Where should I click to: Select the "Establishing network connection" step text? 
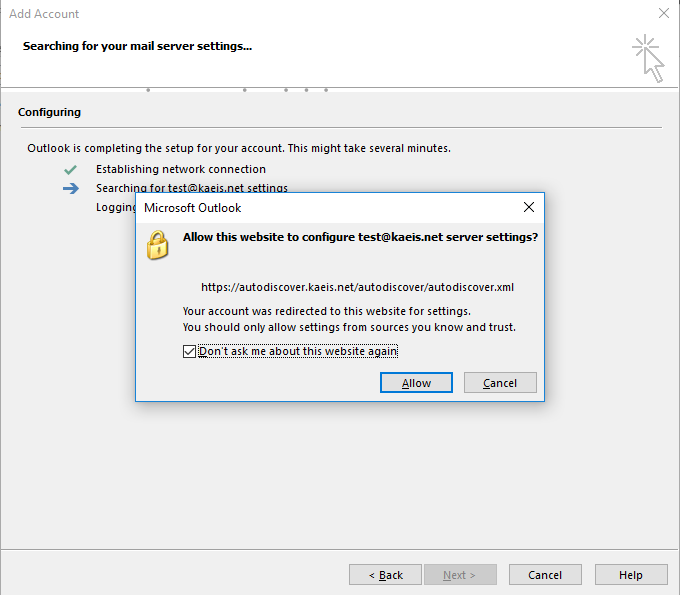pos(181,169)
